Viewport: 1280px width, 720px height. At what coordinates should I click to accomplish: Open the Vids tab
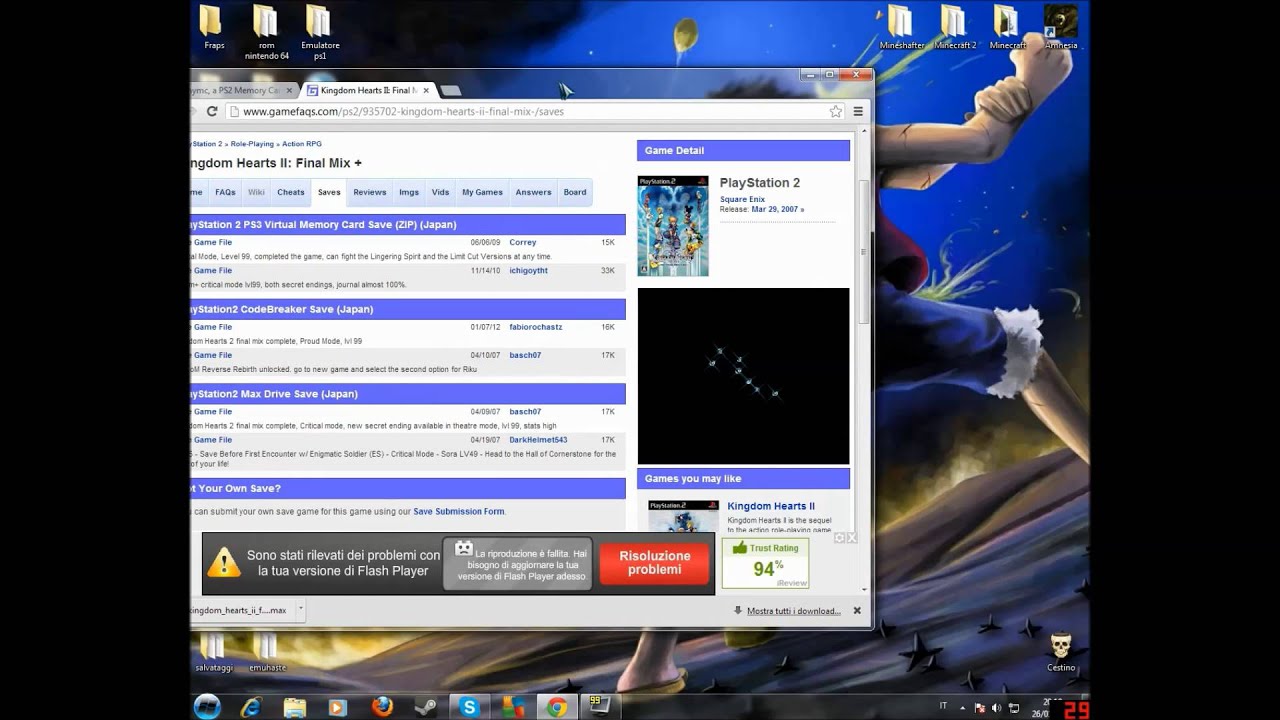(440, 192)
